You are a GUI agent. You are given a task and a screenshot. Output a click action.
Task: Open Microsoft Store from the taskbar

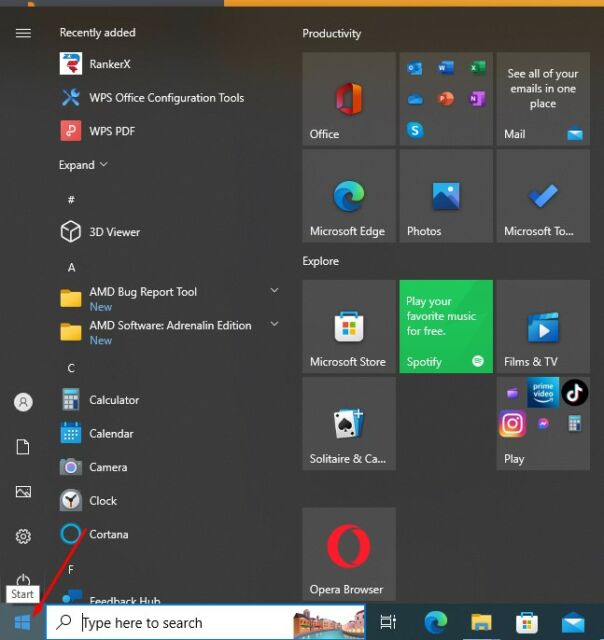pos(527,622)
